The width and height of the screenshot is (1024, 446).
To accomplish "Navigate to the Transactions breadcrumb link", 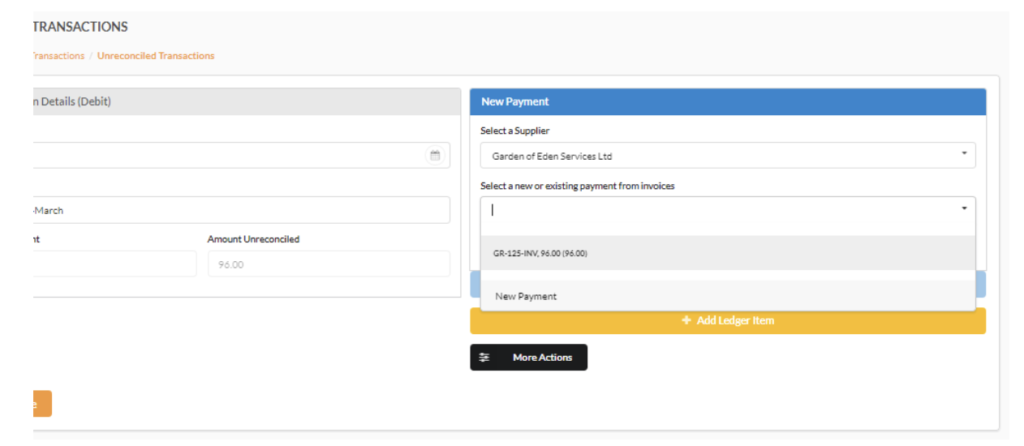I will point(58,56).
